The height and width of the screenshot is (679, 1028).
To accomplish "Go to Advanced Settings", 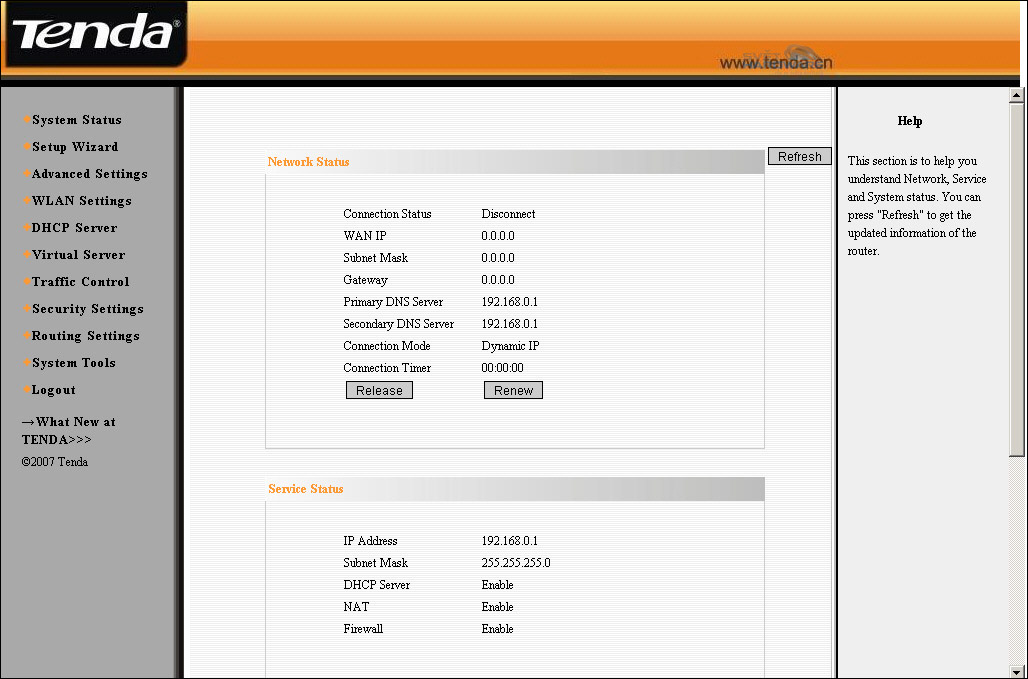I will 89,174.
